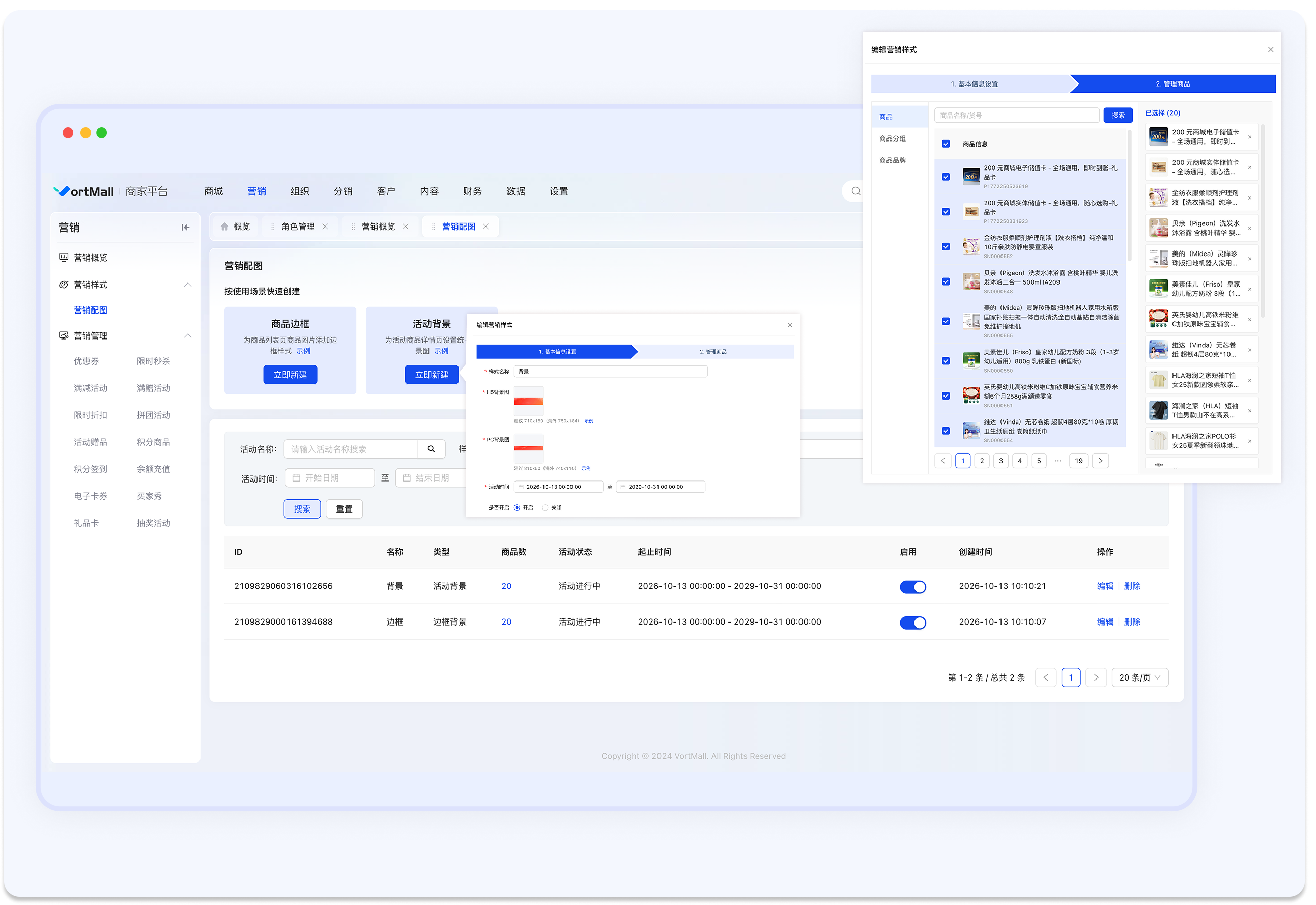Open the 20 条/页 page size dropdown

point(1140,678)
